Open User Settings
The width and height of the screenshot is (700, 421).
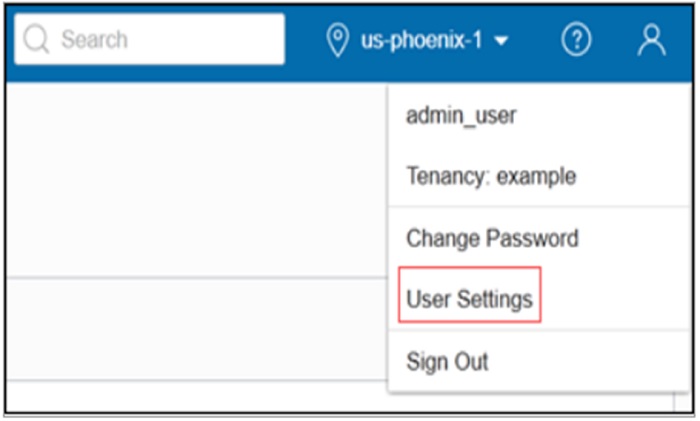point(469,299)
